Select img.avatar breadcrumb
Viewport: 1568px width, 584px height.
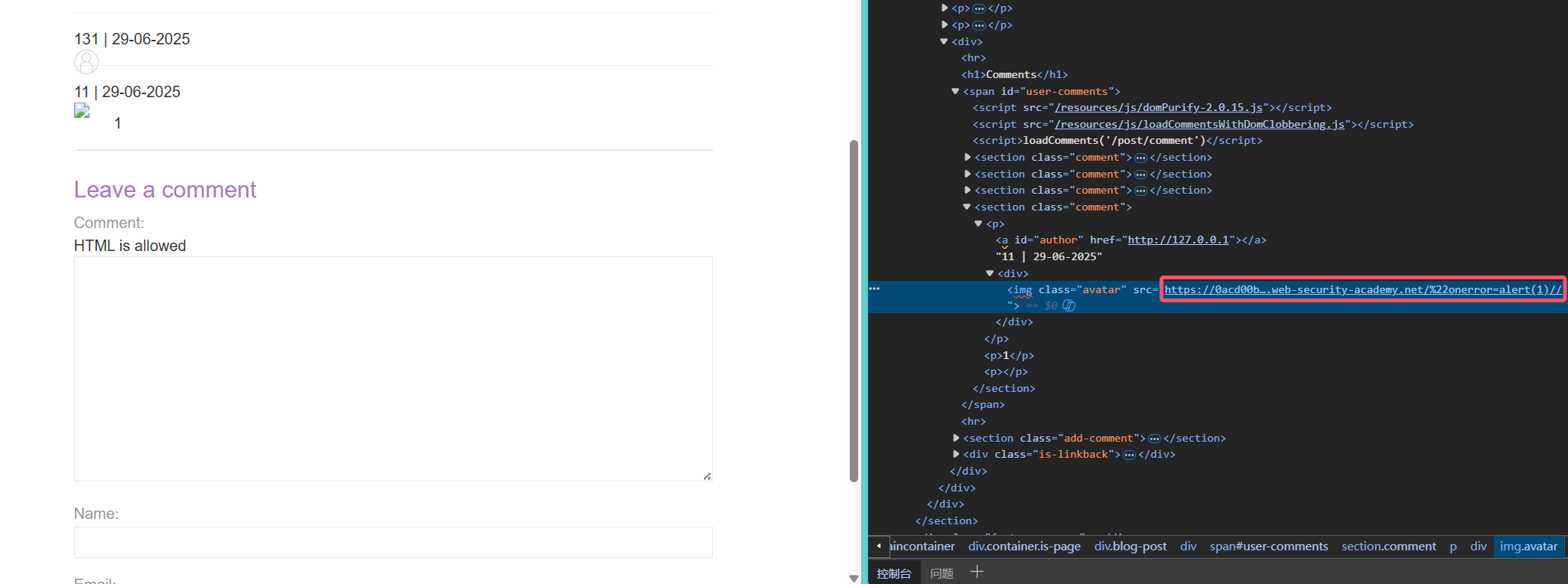tap(1528, 546)
